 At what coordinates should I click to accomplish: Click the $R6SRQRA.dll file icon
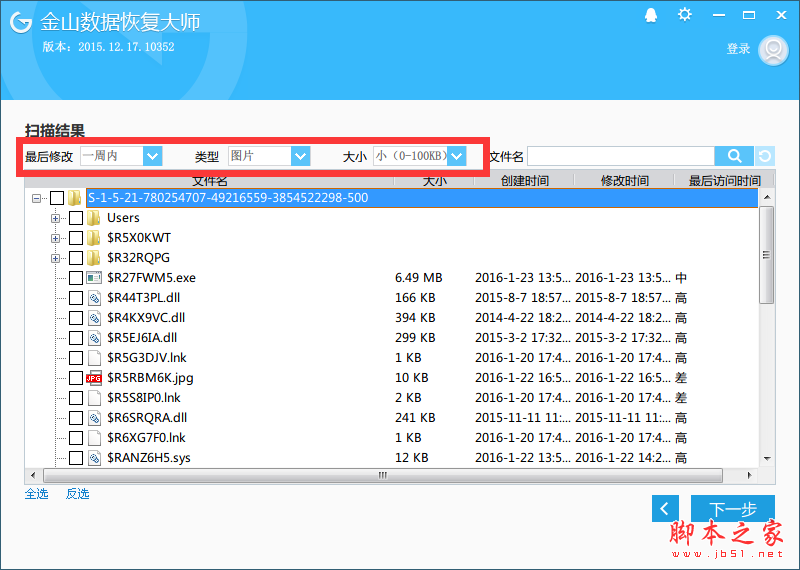tap(94, 418)
